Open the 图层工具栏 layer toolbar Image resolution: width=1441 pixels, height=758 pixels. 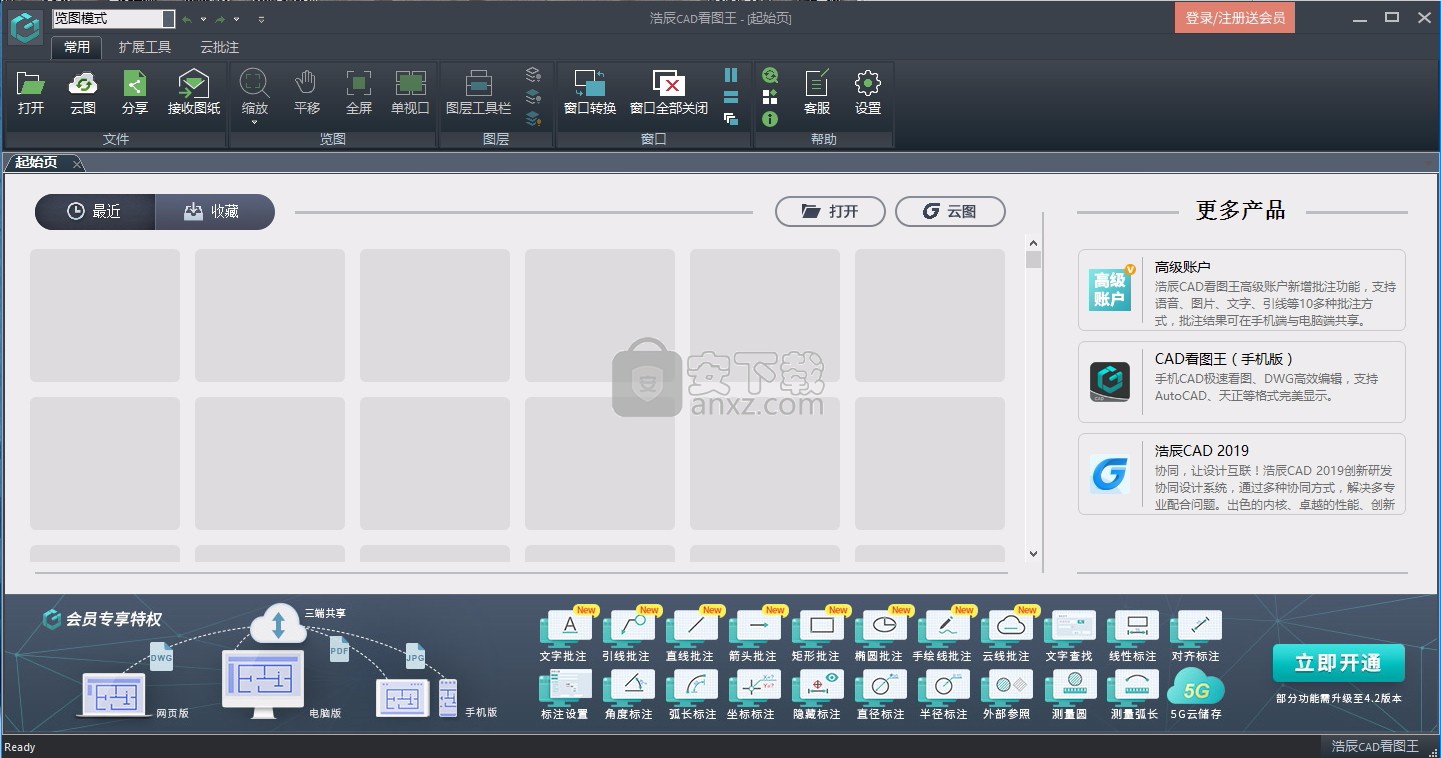coord(478,93)
